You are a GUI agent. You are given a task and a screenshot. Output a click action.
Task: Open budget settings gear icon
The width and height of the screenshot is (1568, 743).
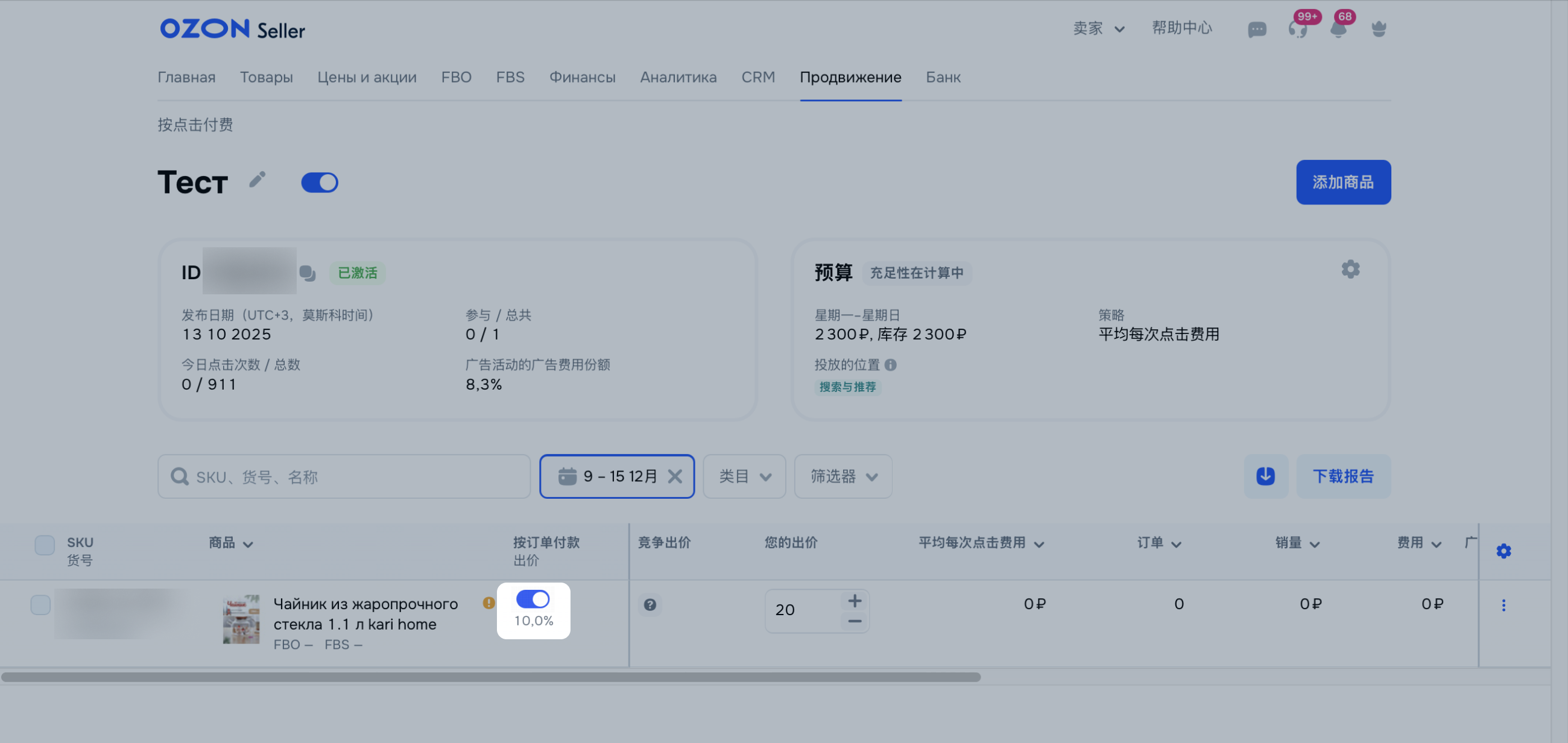[x=1350, y=269]
